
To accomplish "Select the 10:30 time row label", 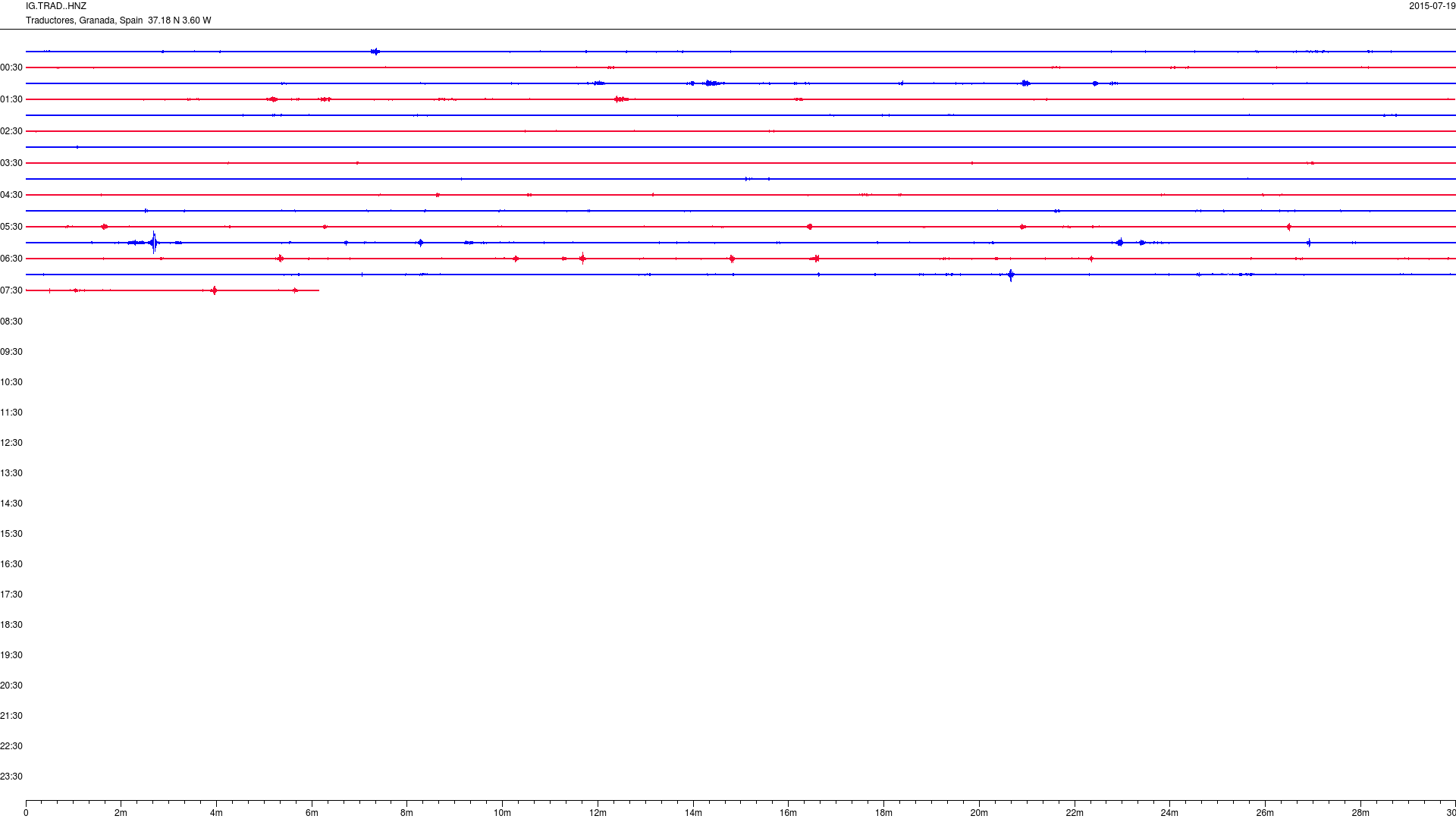I will pos(11,382).
